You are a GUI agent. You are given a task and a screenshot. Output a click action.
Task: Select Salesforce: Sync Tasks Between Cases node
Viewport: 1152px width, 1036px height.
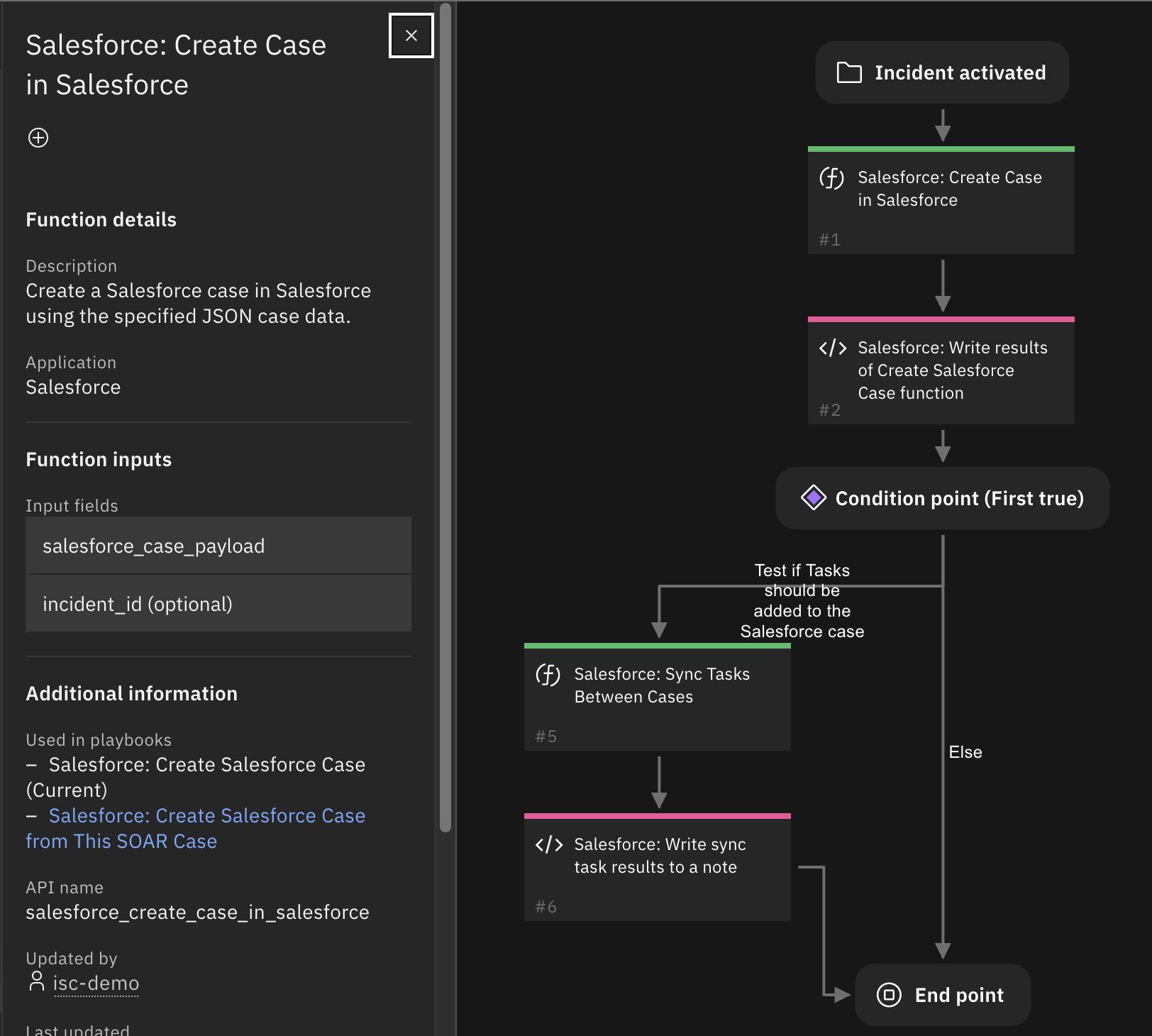(x=658, y=697)
